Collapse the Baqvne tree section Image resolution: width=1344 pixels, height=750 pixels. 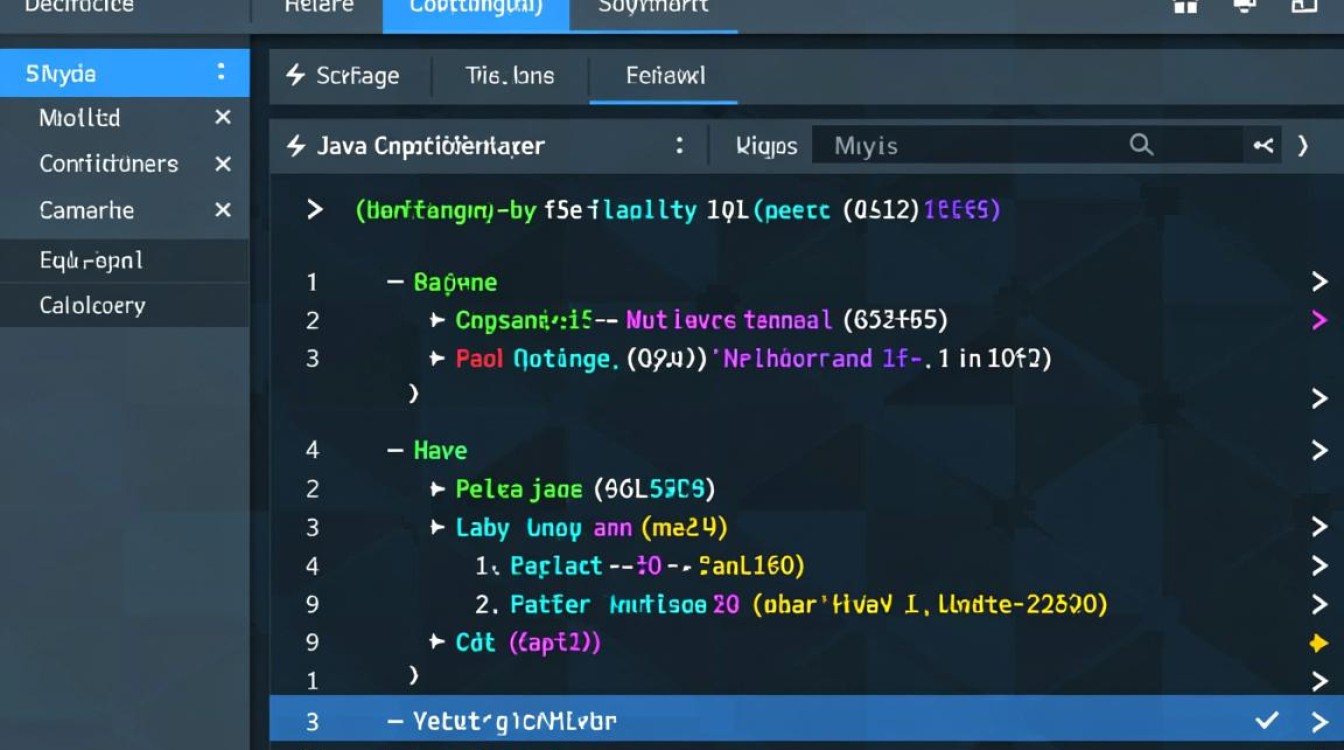tap(396, 283)
